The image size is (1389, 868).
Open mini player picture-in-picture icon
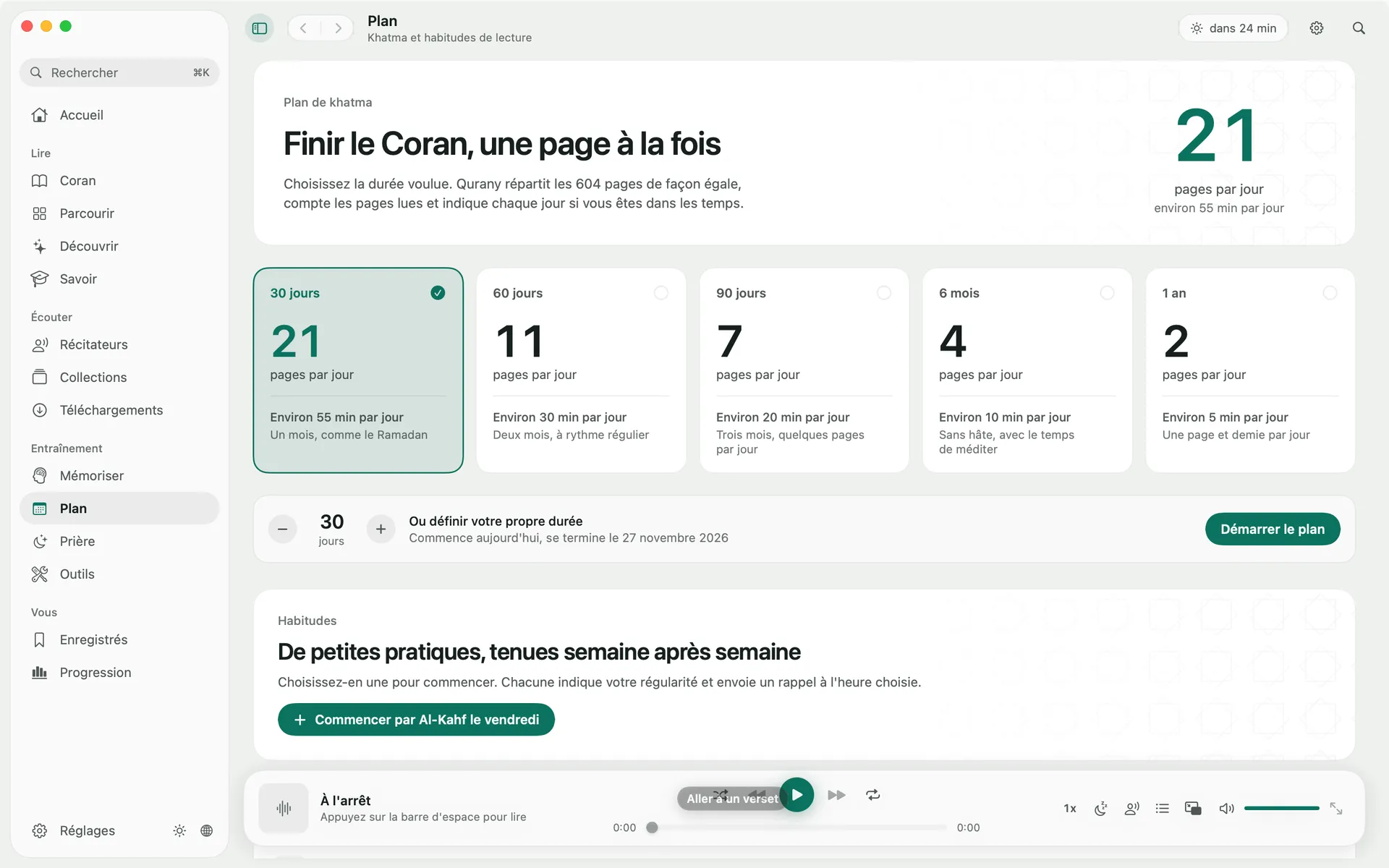pyautogui.click(x=1193, y=808)
